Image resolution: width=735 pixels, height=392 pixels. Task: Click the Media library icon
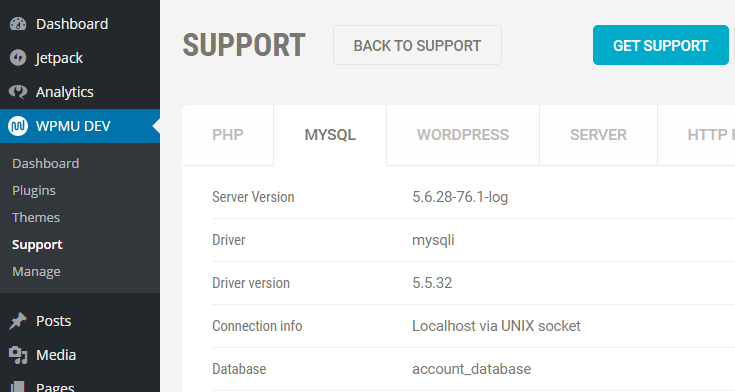(x=18, y=355)
